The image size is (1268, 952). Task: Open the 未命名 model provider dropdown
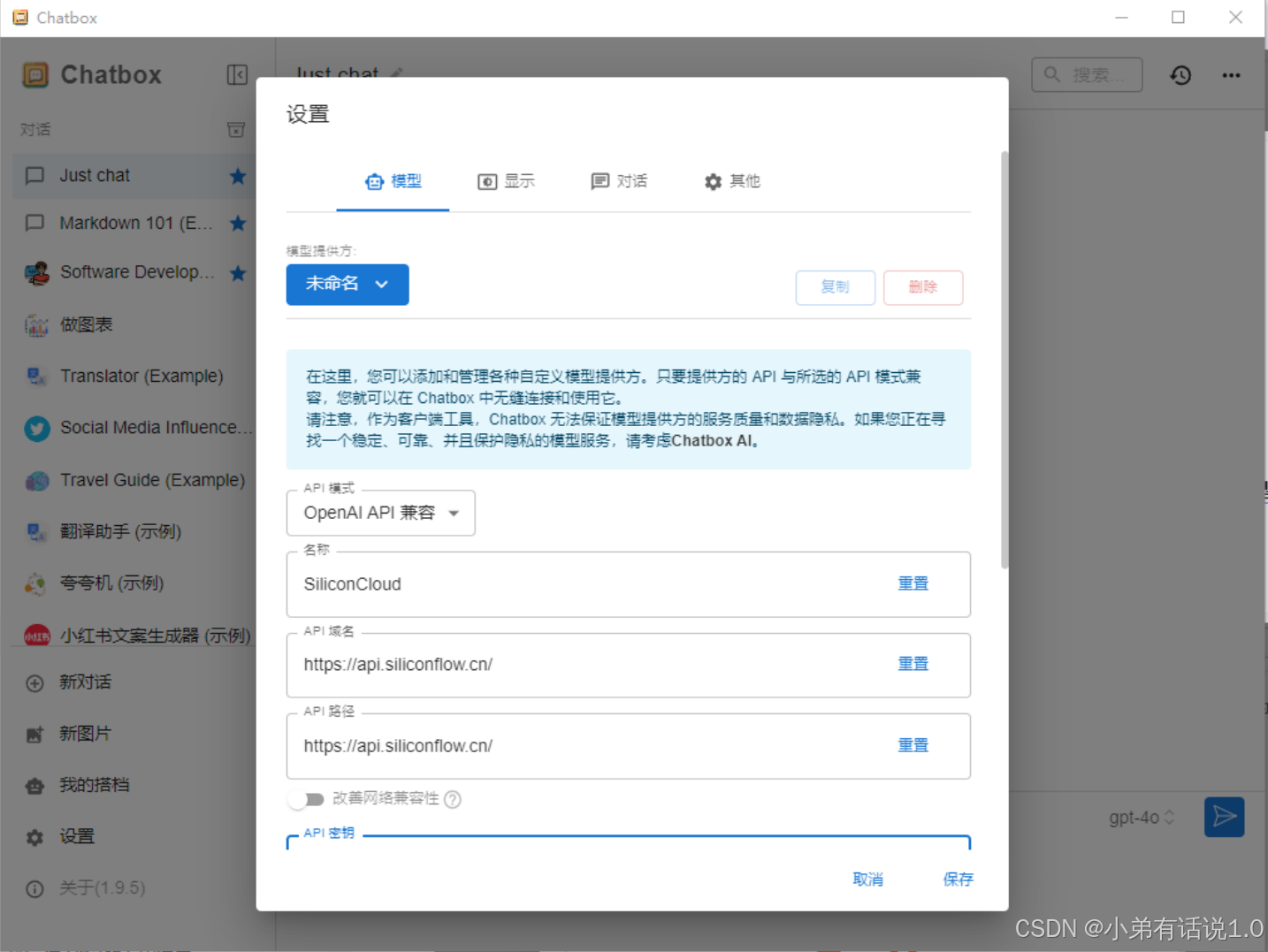tap(348, 285)
